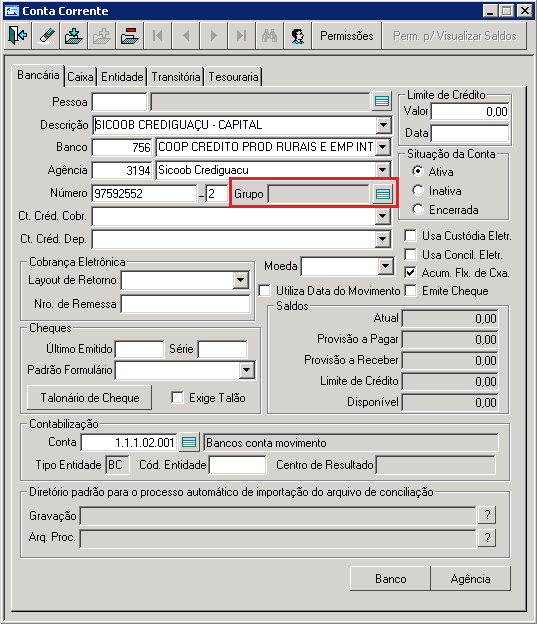
Task: Click the Arq. Proc. browse question button
Action: [x=487, y=538]
